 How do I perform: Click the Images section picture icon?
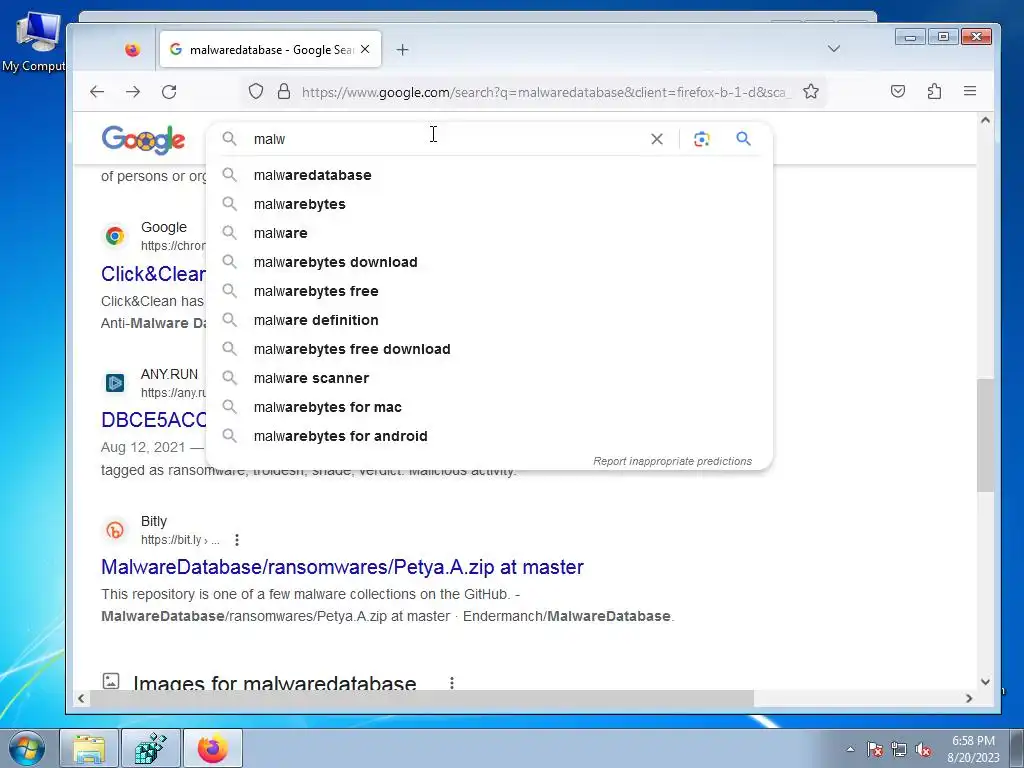[x=111, y=680]
